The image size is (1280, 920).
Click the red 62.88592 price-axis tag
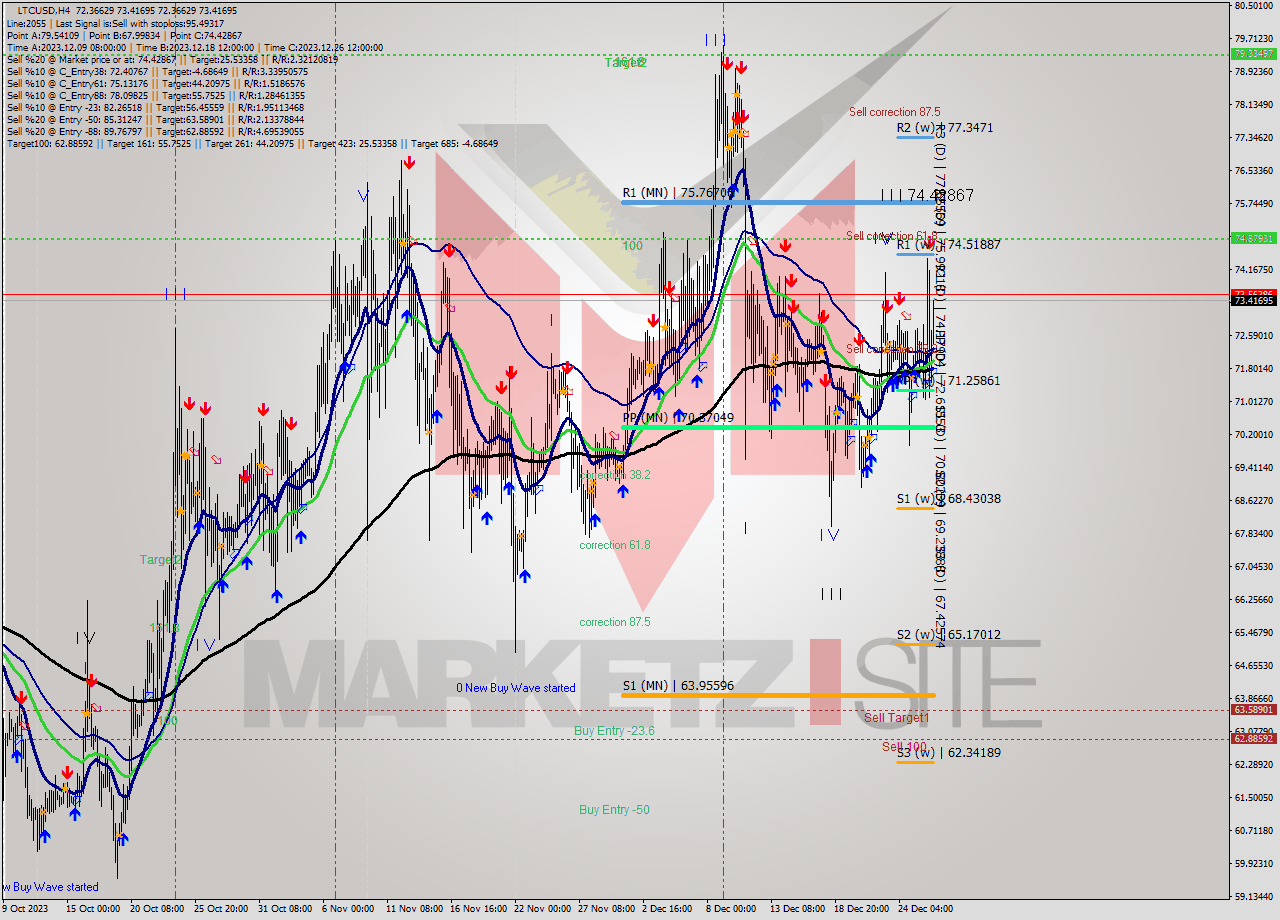[x=1254, y=738]
